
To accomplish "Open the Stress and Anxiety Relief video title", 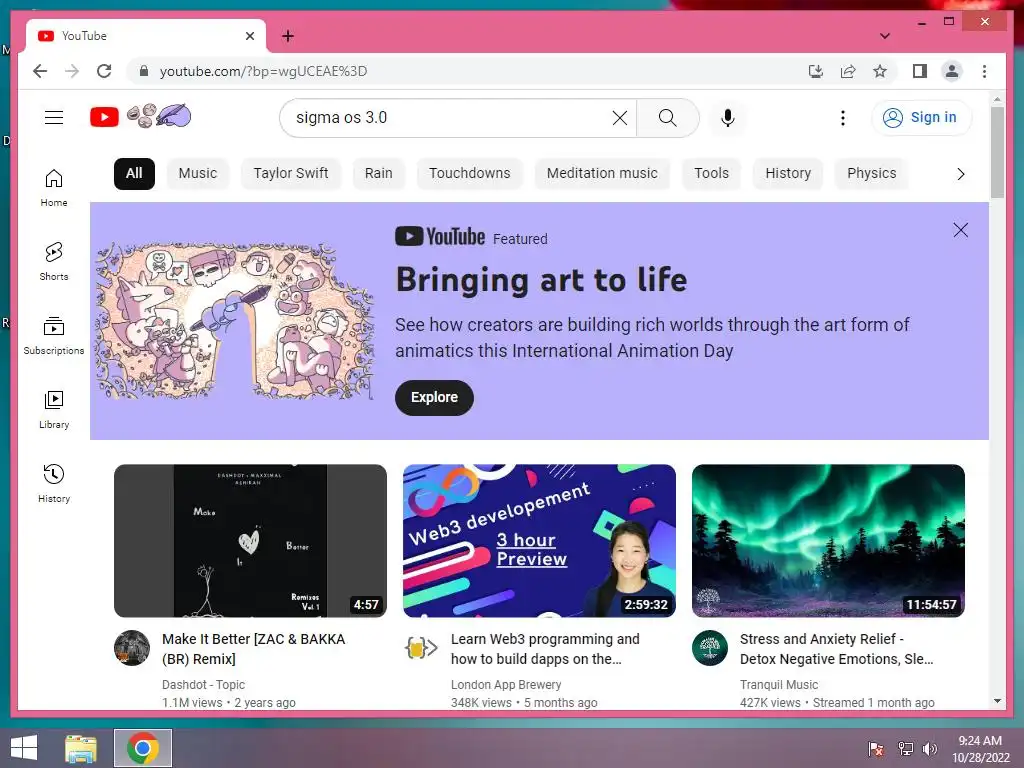I will [x=837, y=649].
